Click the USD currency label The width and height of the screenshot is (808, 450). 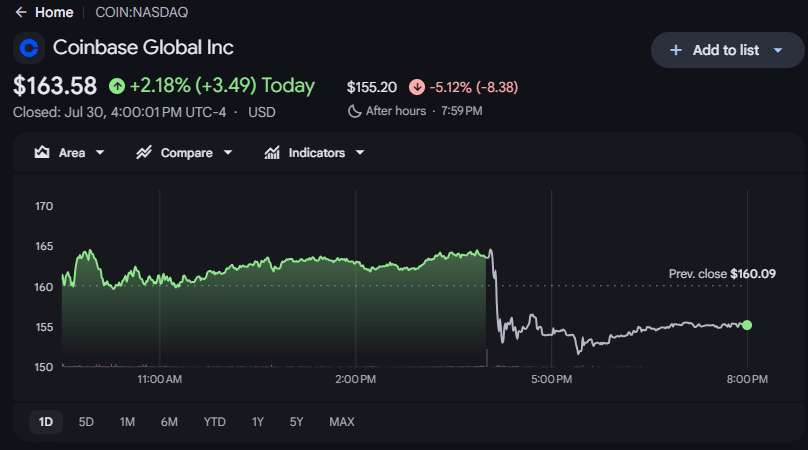[262, 112]
